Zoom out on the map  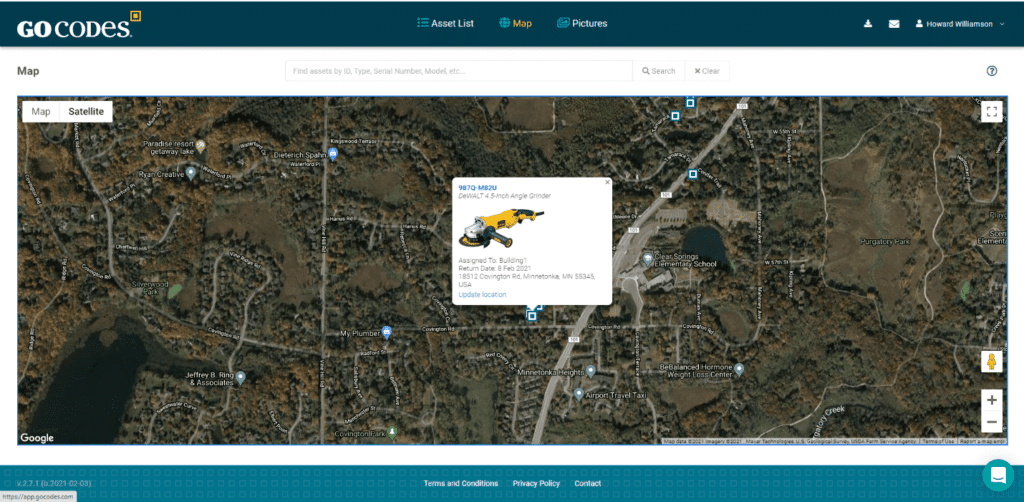pyautogui.click(x=991, y=422)
